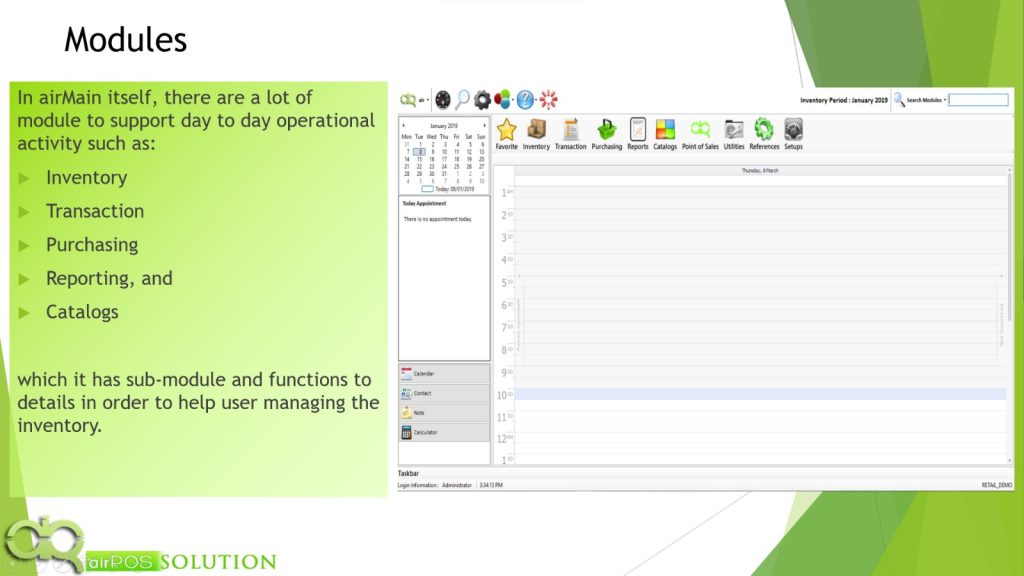Select January 31 in the mini calendar
The image size is (1024, 576).
(x=444, y=174)
